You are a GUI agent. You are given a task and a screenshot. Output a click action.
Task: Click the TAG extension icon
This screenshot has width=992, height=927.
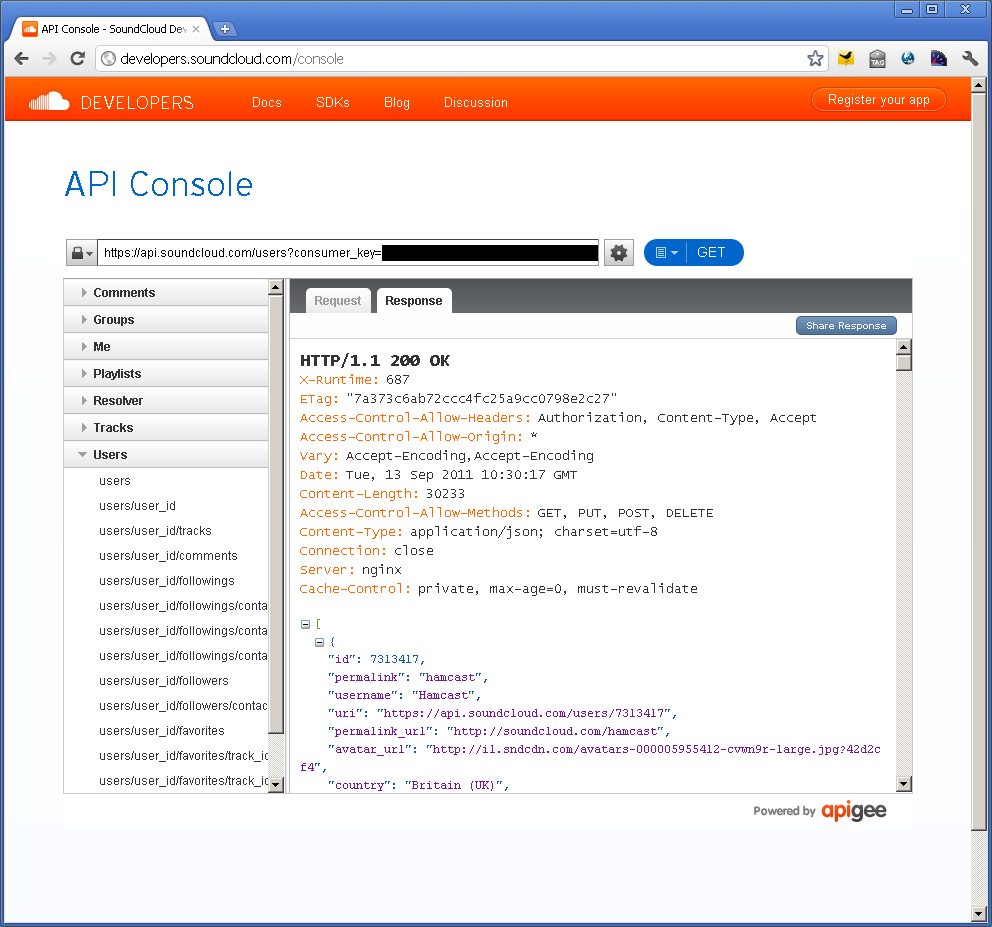877,58
